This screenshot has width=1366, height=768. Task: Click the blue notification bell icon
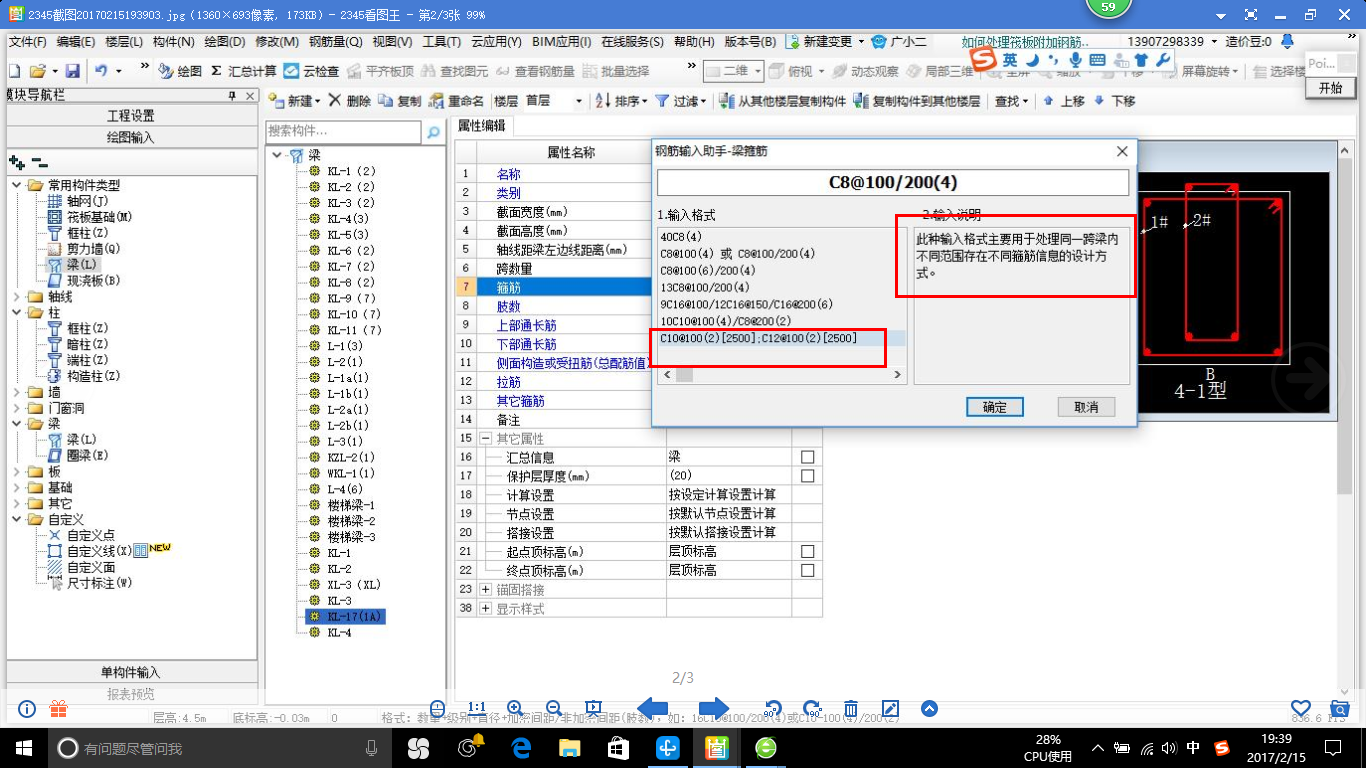[x=1287, y=41]
